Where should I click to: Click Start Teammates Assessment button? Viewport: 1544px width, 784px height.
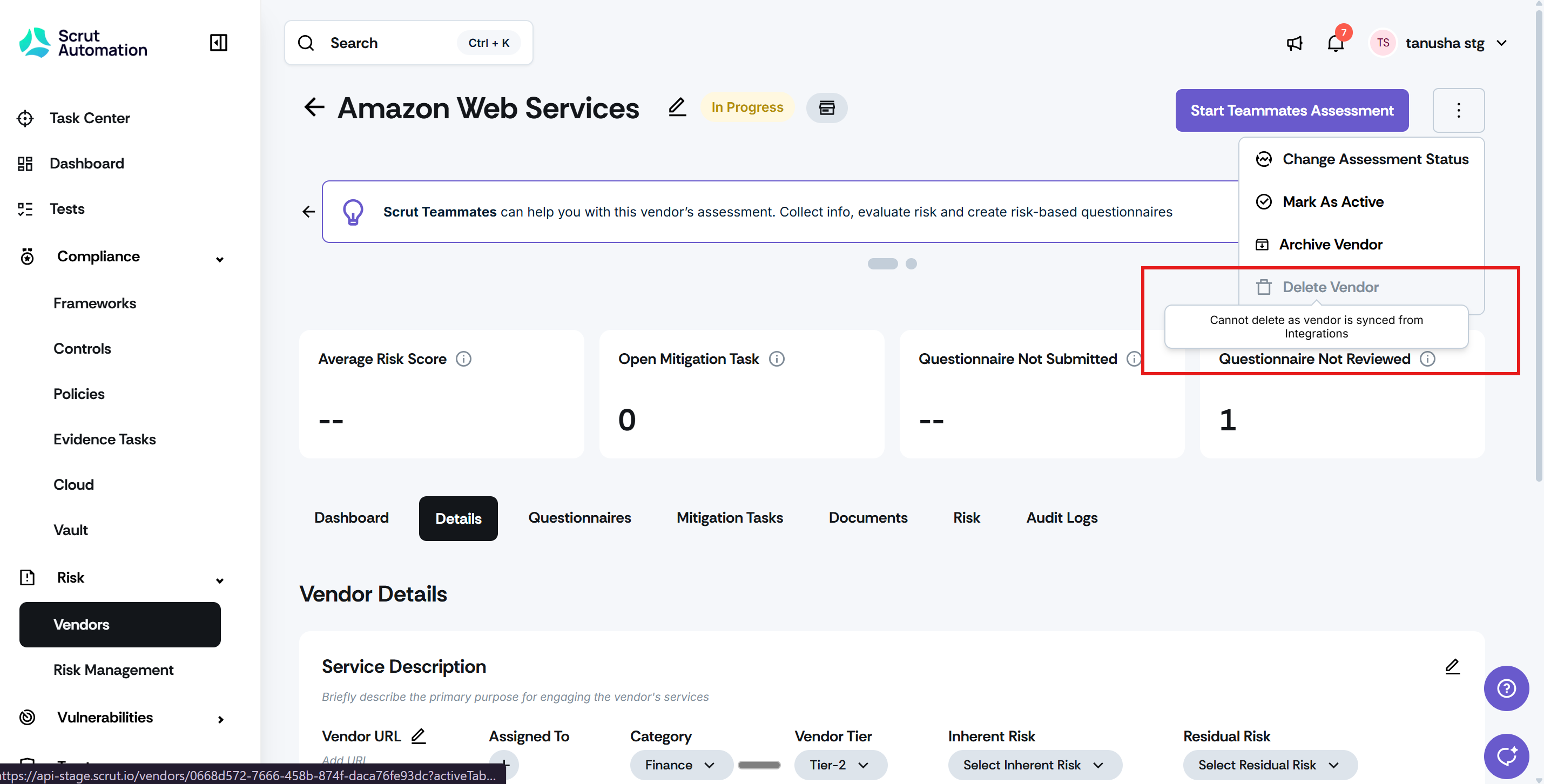point(1291,110)
